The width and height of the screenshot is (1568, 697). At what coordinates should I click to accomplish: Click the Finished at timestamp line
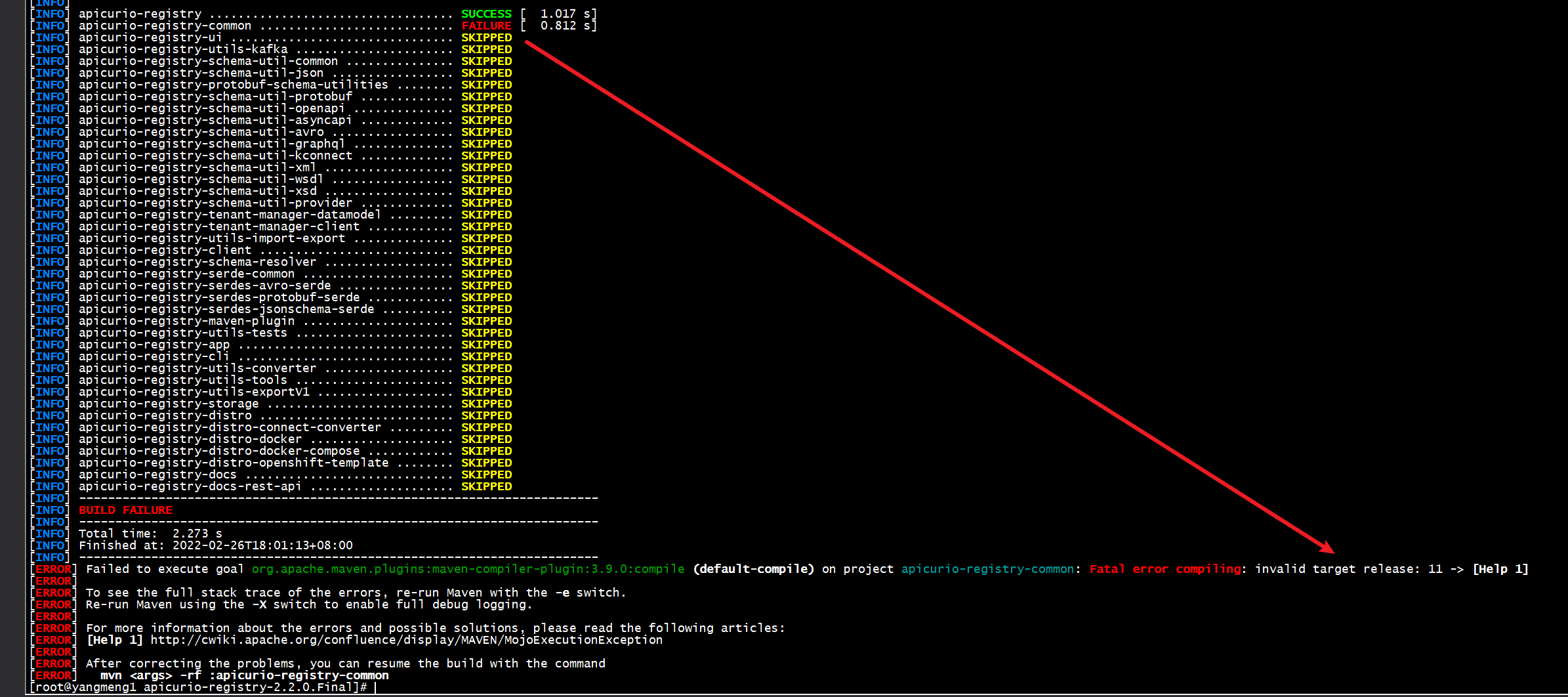coord(216,545)
